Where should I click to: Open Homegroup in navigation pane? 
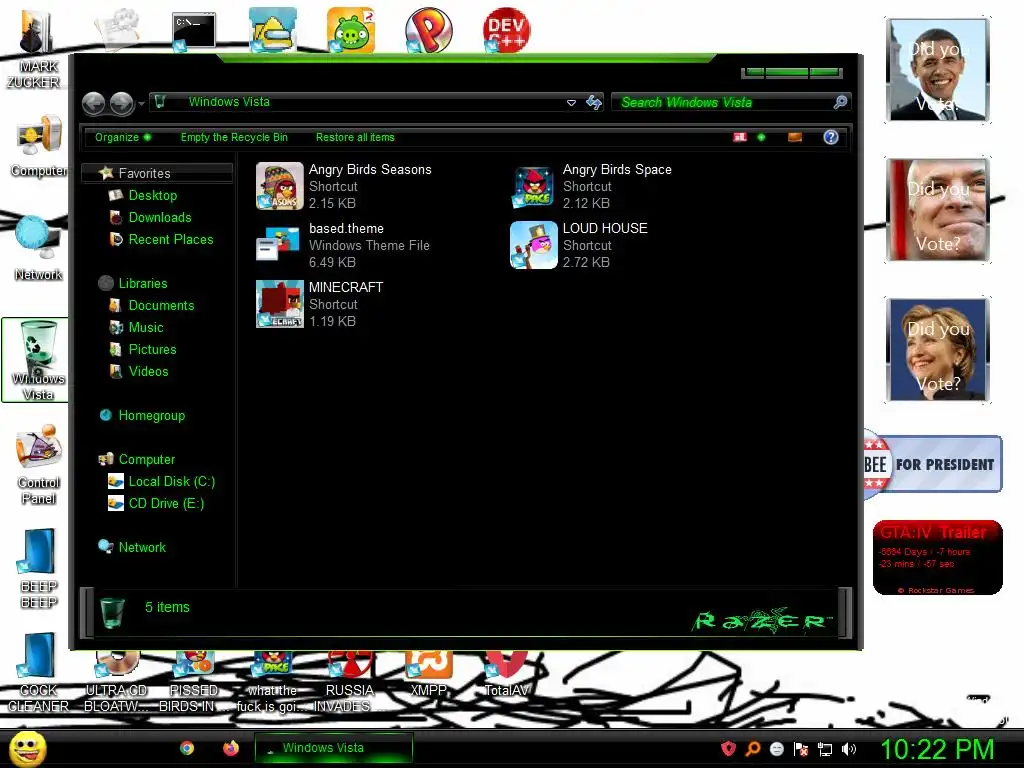tap(142, 415)
